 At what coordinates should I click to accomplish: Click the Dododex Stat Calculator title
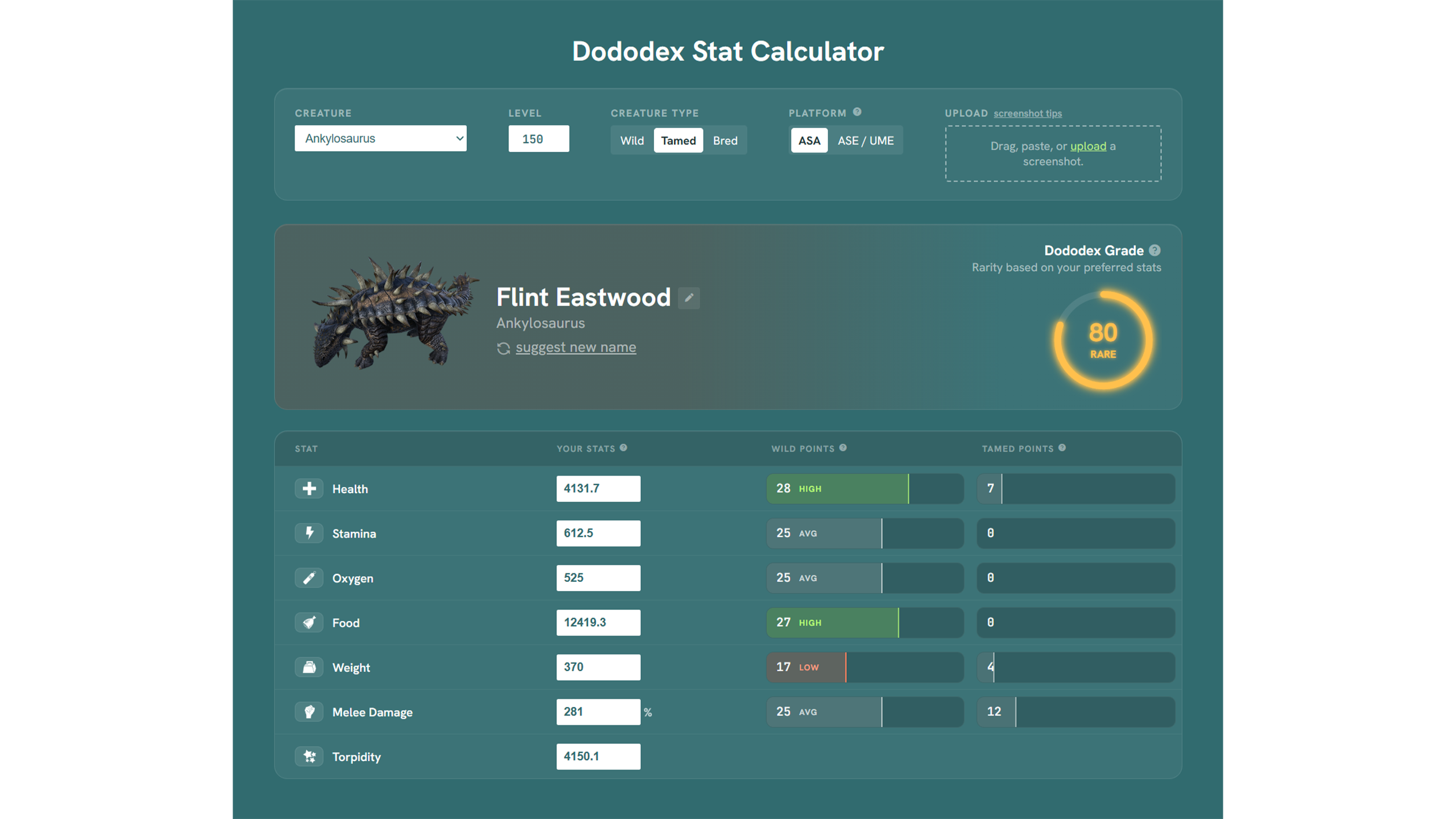(728, 51)
